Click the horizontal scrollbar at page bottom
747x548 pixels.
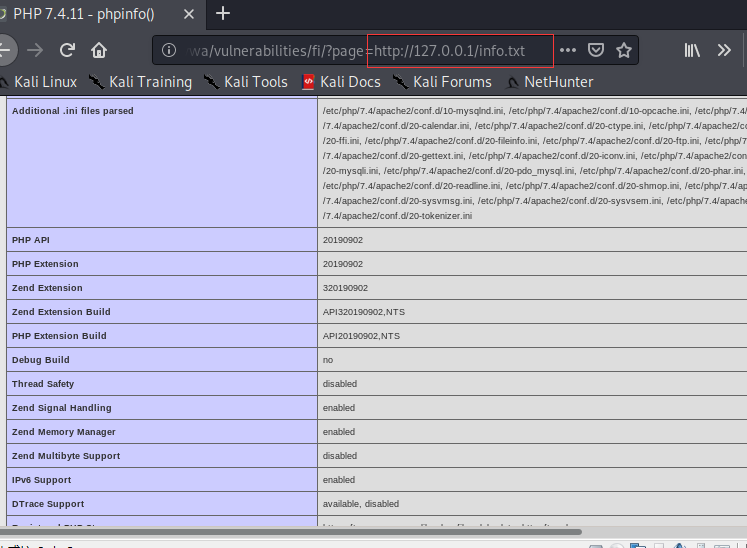(291, 531)
